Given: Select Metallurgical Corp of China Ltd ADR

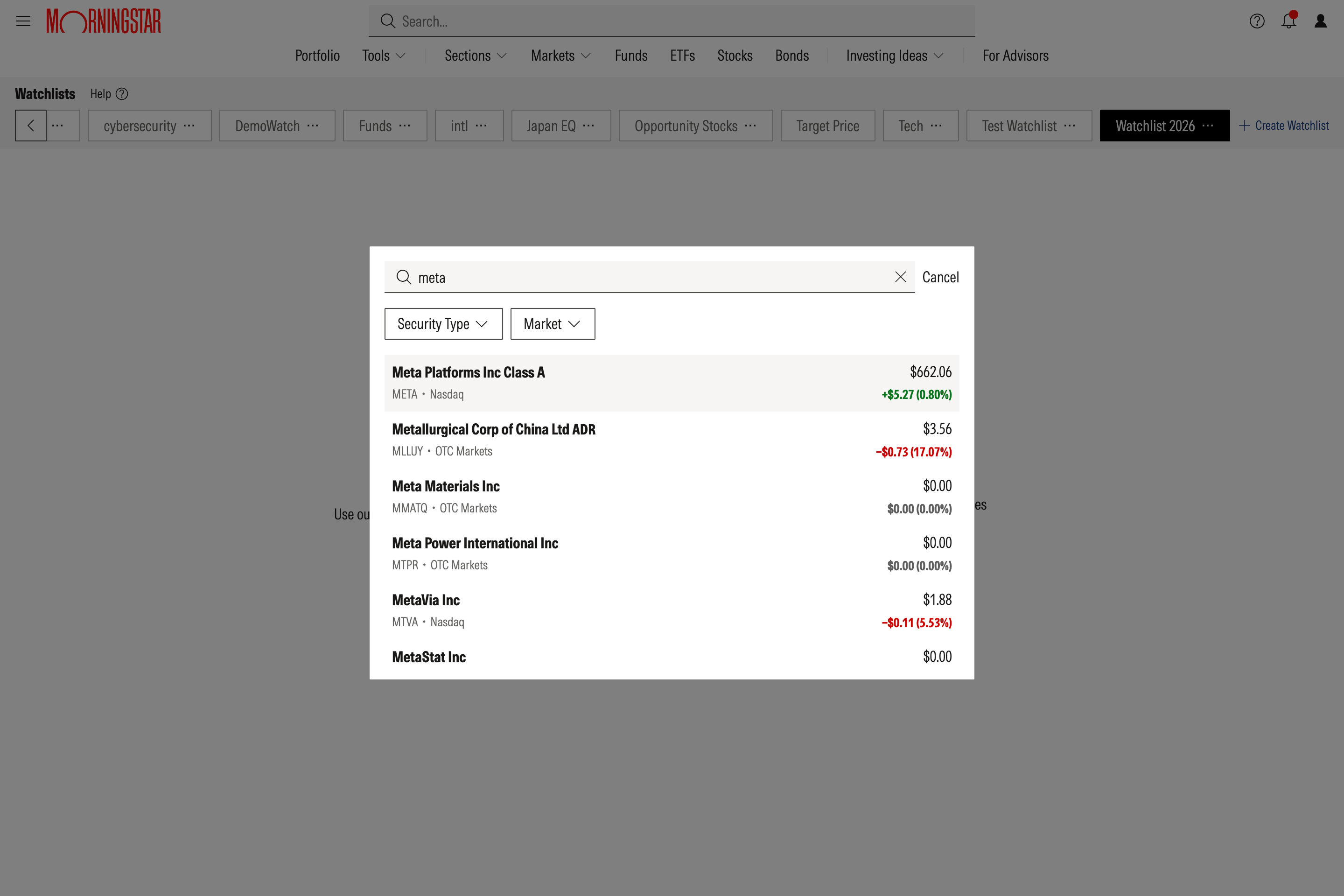Looking at the screenshot, I should 672,440.
